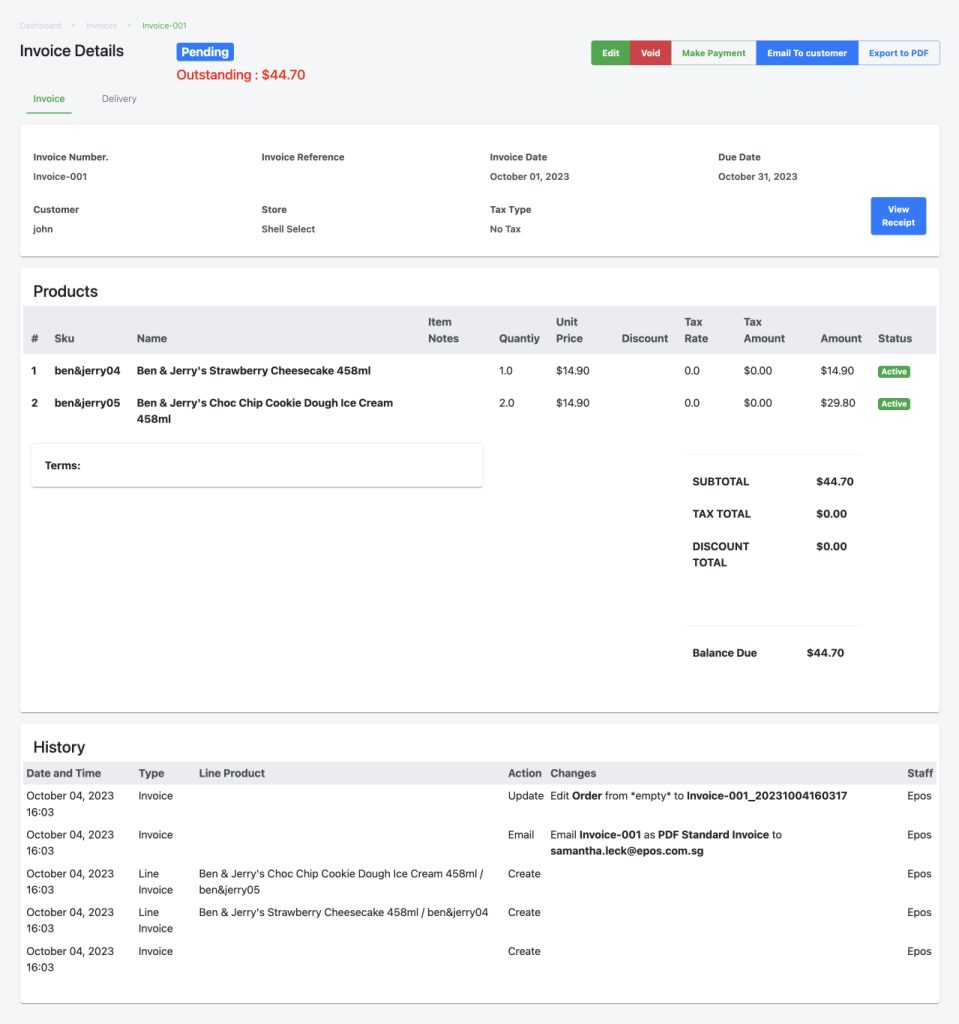The height and width of the screenshot is (1024, 959).
Task: Click sku ben&jerry05 in Products table
Action: [x=87, y=403]
